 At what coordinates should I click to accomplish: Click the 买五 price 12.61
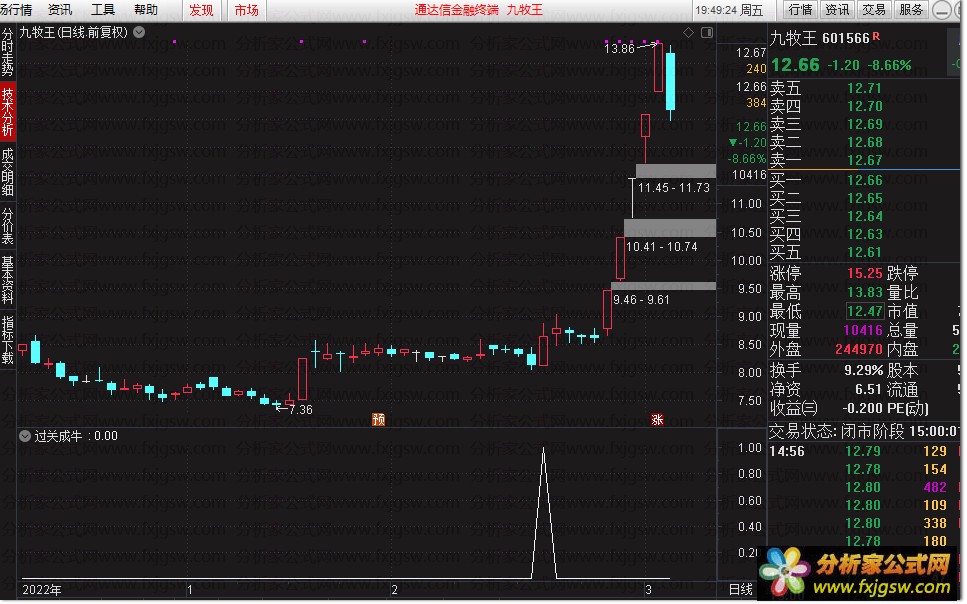tap(864, 252)
